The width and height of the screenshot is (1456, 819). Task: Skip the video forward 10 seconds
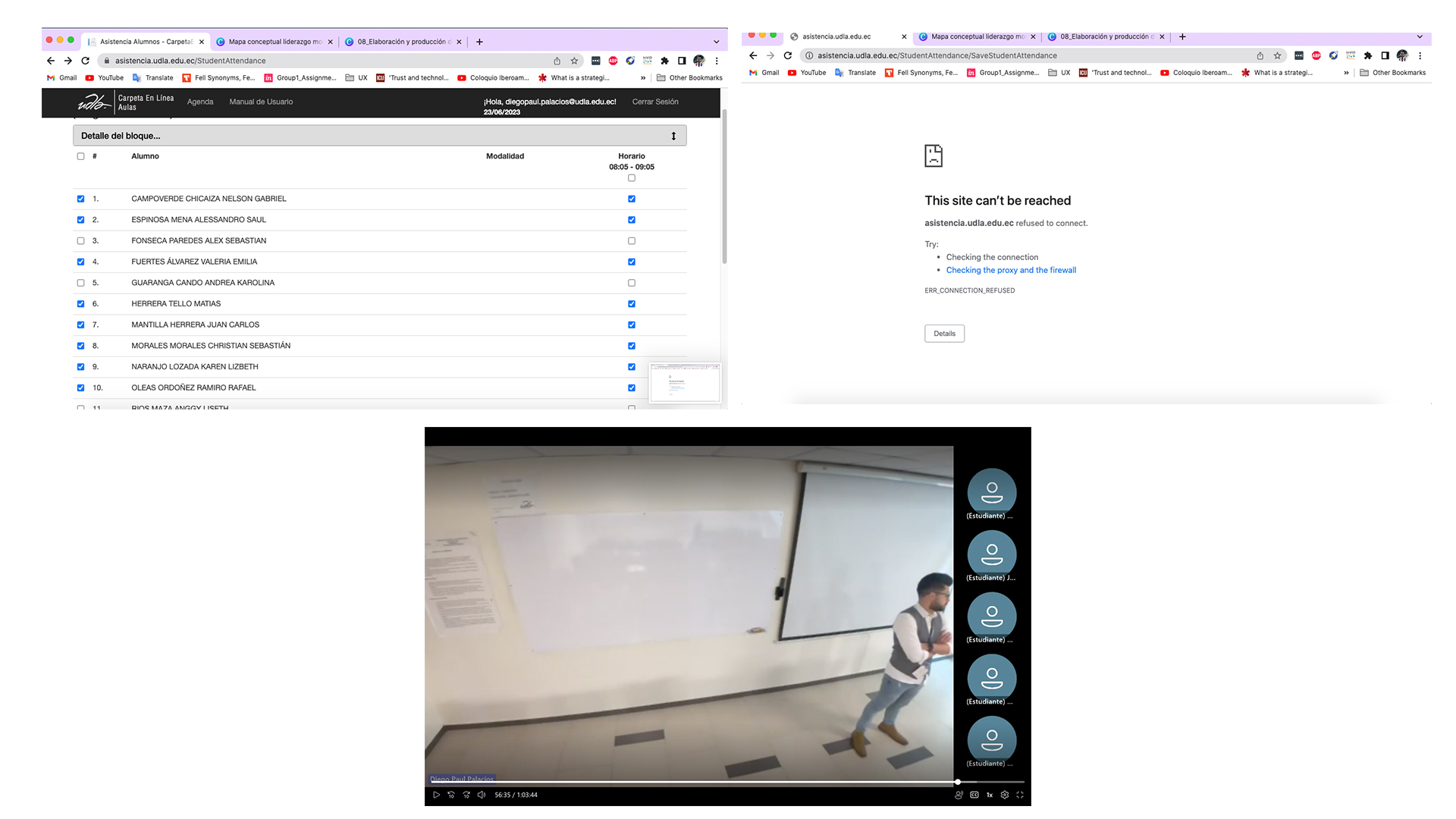point(466,795)
